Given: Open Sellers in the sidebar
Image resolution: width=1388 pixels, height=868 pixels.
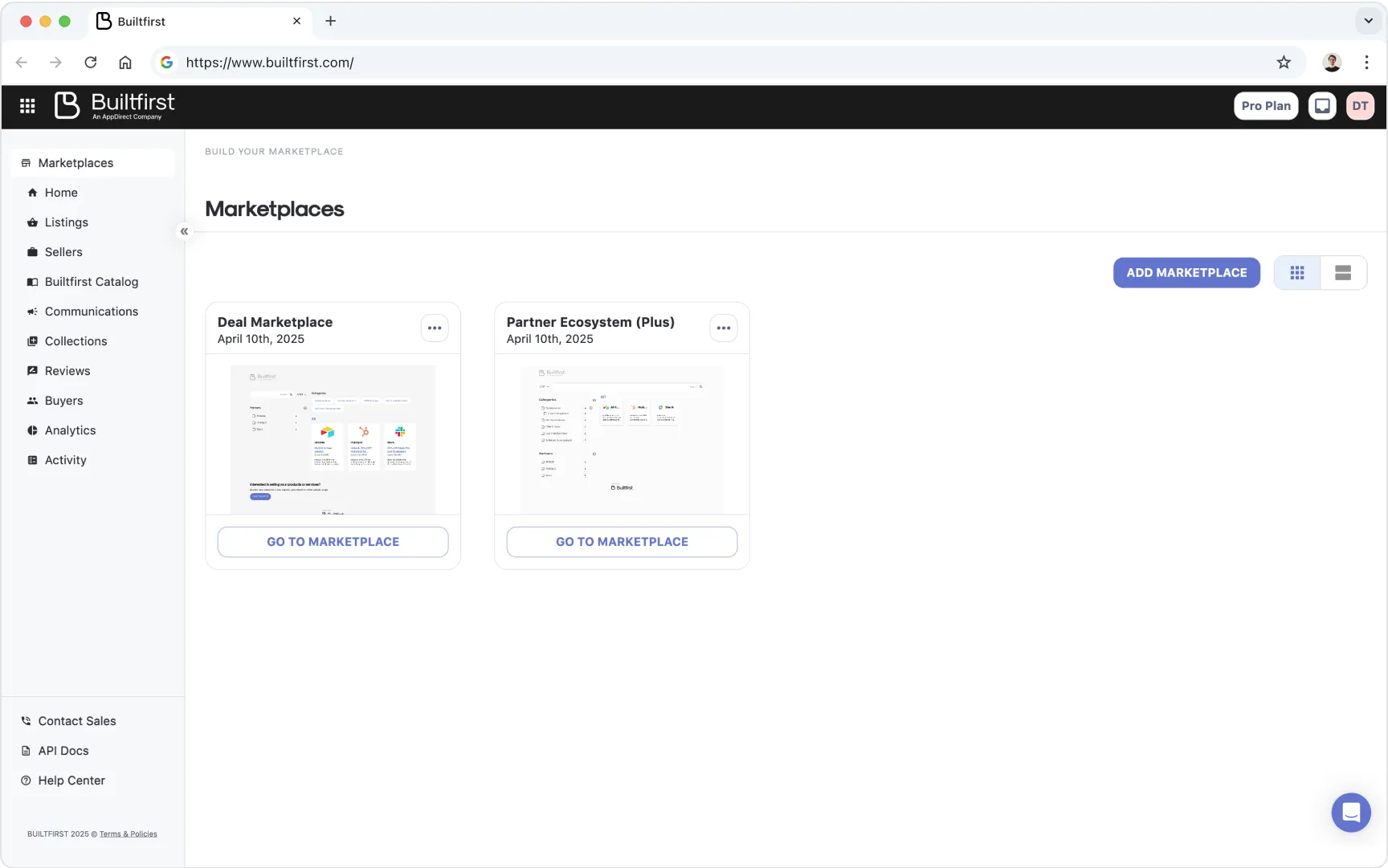Looking at the screenshot, I should pos(63,252).
